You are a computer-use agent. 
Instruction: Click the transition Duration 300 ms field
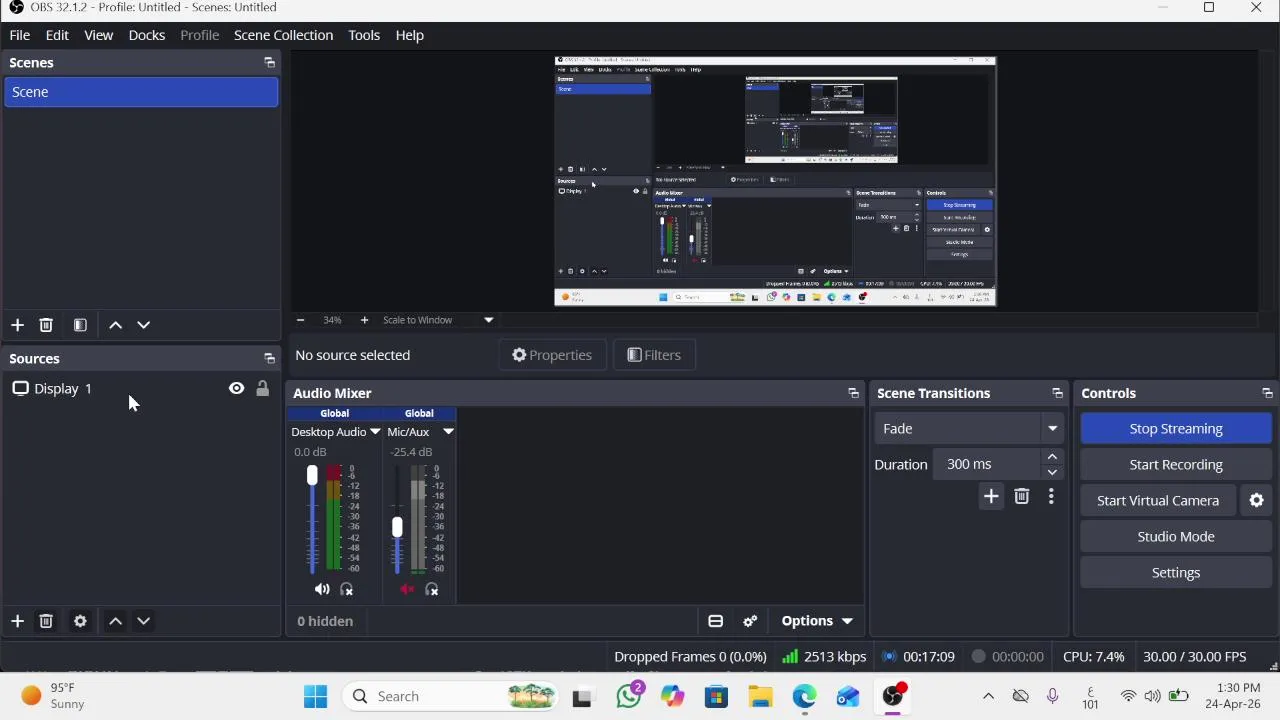pyautogui.click(x=987, y=465)
